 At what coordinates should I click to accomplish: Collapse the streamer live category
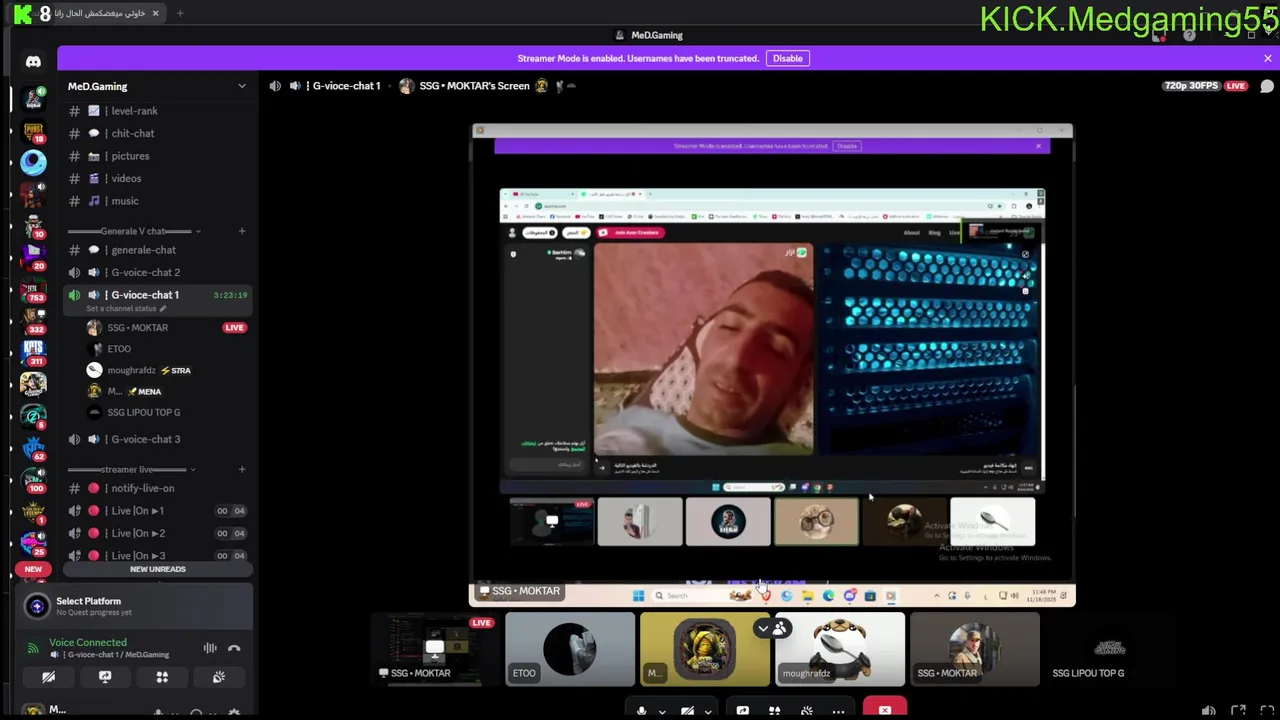(x=131, y=469)
